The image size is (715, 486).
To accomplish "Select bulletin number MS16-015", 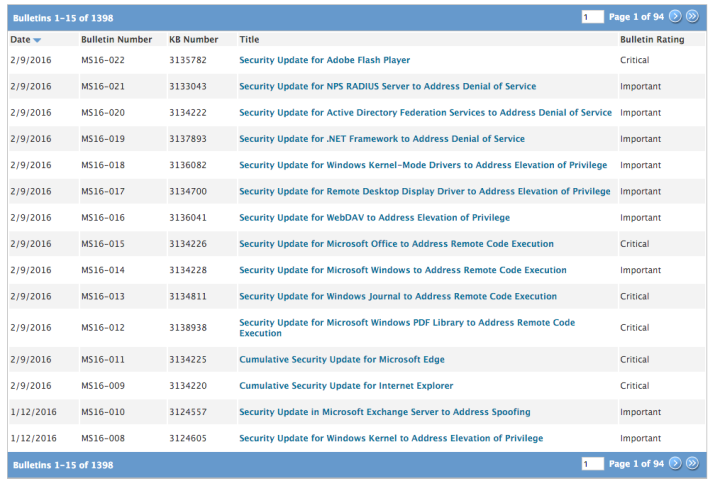I will (x=103, y=244).
